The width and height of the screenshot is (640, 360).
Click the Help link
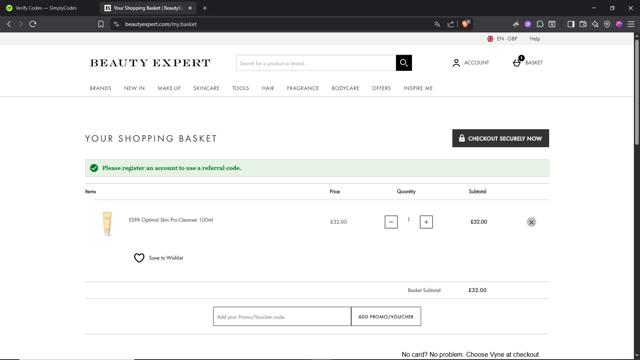pos(535,39)
